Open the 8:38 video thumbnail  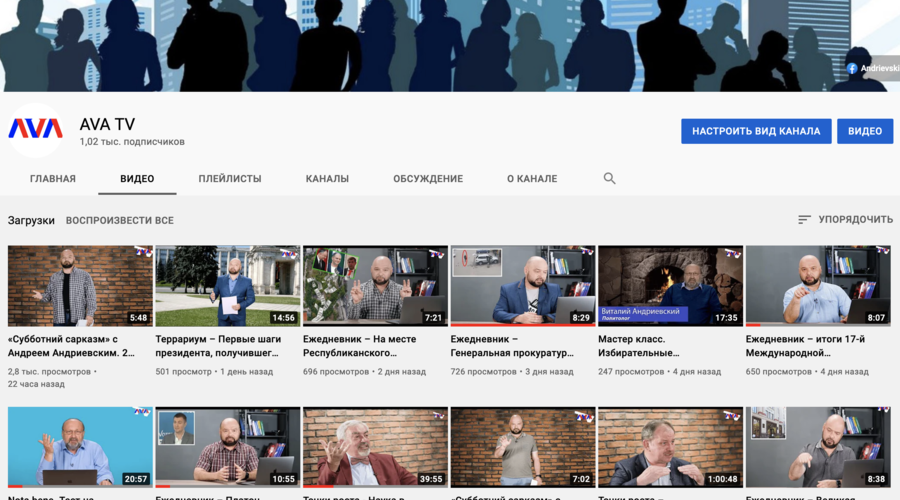(818, 447)
